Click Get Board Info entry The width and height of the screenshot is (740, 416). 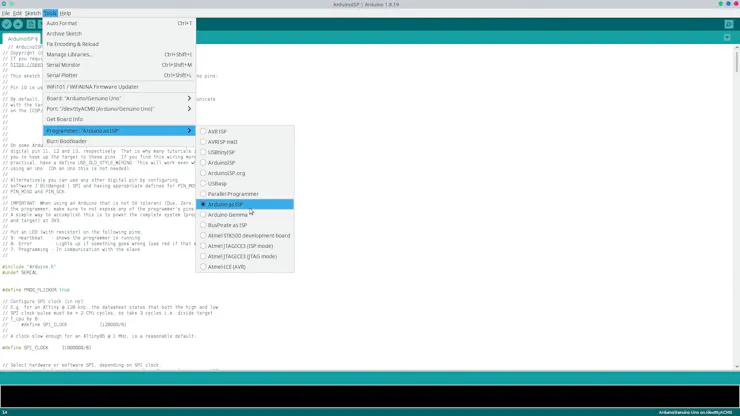point(119,119)
